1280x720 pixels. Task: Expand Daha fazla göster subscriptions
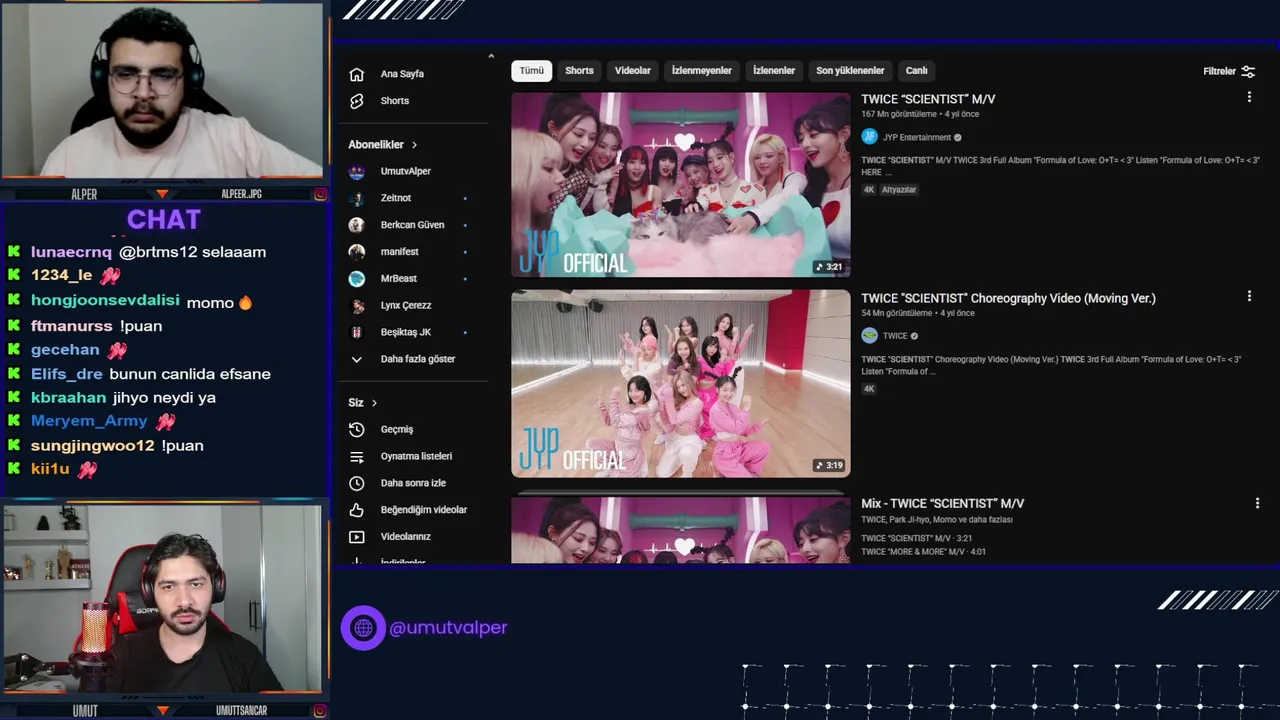coord(402,359)
